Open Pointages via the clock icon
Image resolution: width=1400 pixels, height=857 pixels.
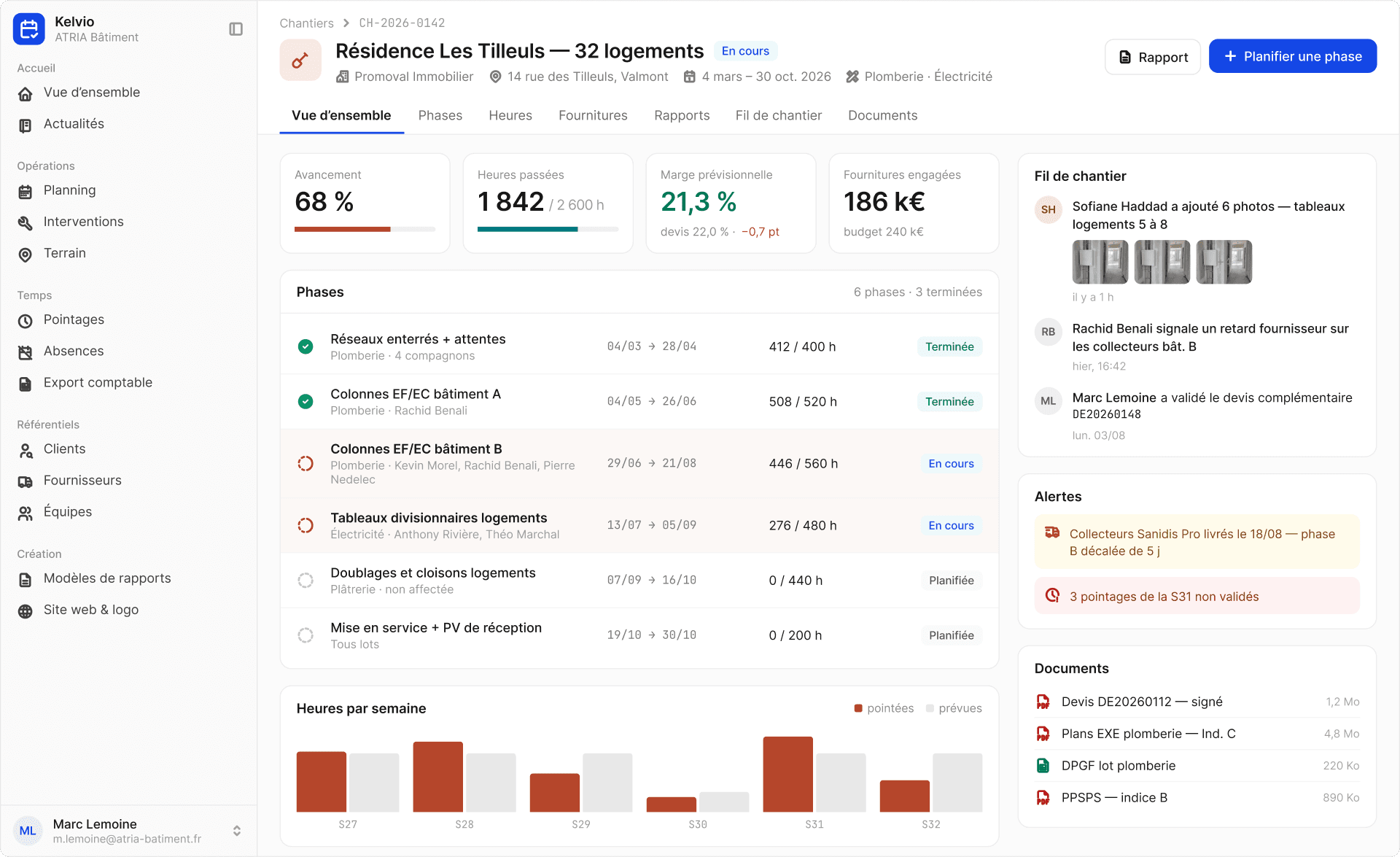point(26,321)
